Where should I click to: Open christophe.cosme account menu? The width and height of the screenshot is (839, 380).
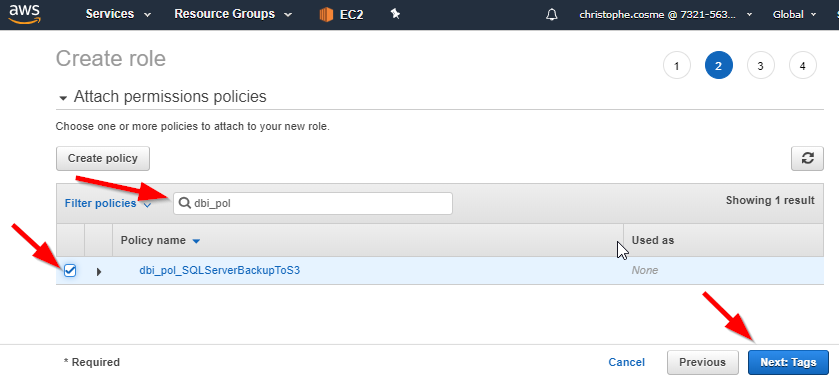(x=666, y=14)
